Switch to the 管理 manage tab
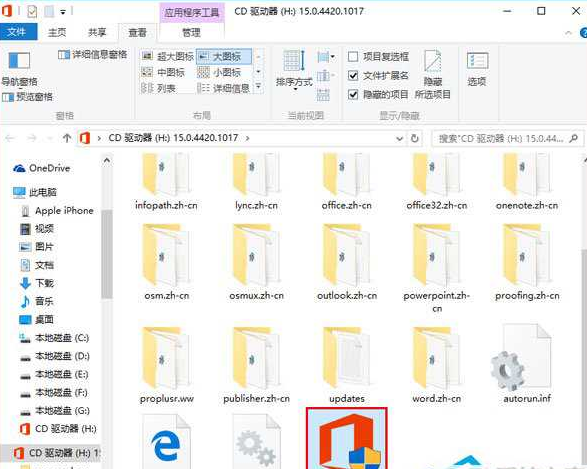The height and width of the screenshot is (469, 587). click(191, 33)
